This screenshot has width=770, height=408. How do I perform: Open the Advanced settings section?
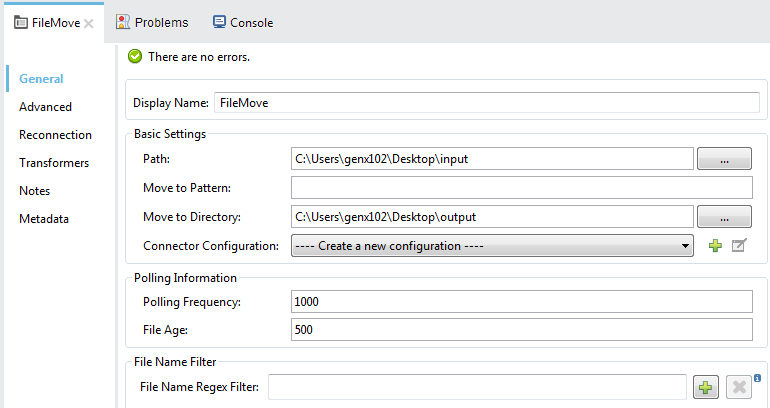tap(45, 107)
